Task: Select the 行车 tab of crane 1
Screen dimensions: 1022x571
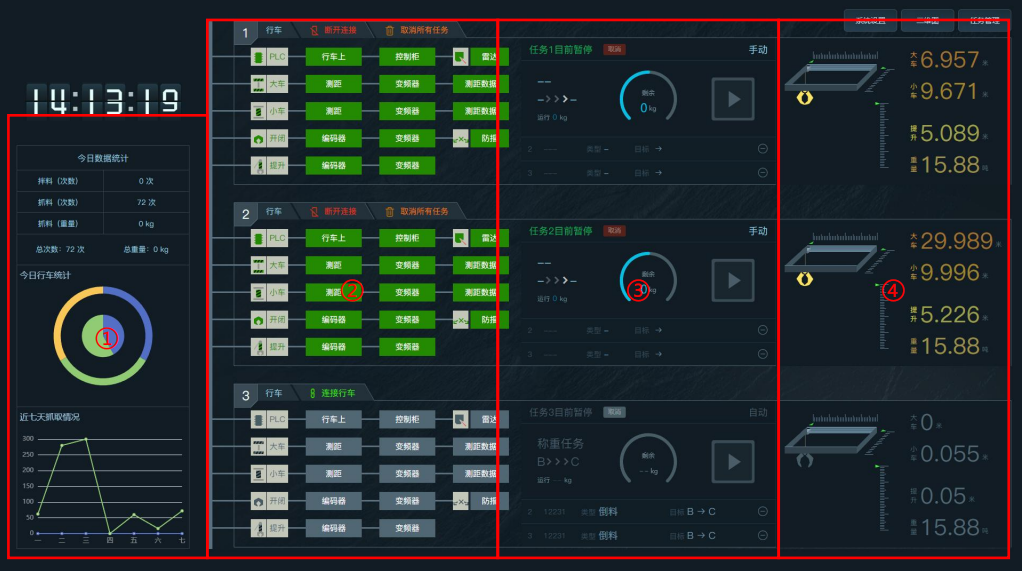Action: 273,31
